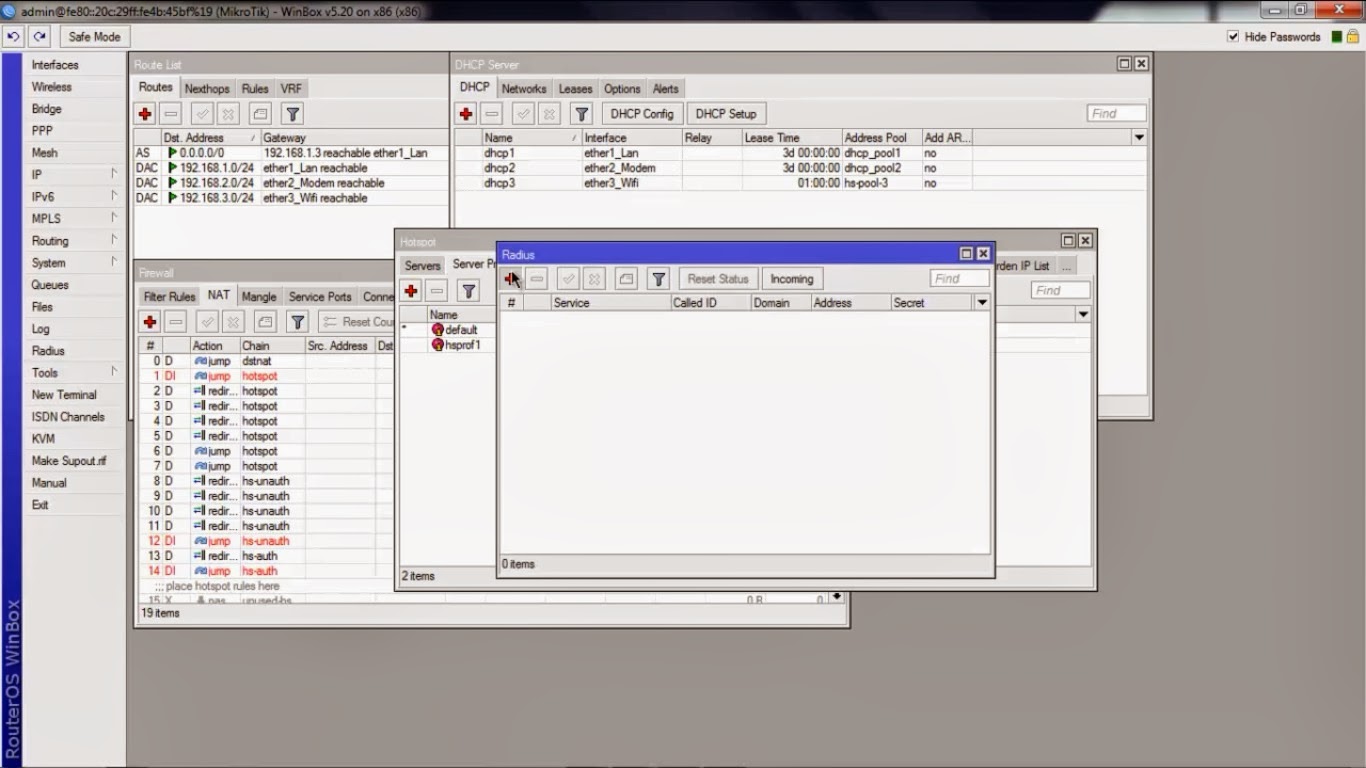Open column dropdown in Radius table header
The width and height of the screenshot is (1366, 768).
point(982,302)
